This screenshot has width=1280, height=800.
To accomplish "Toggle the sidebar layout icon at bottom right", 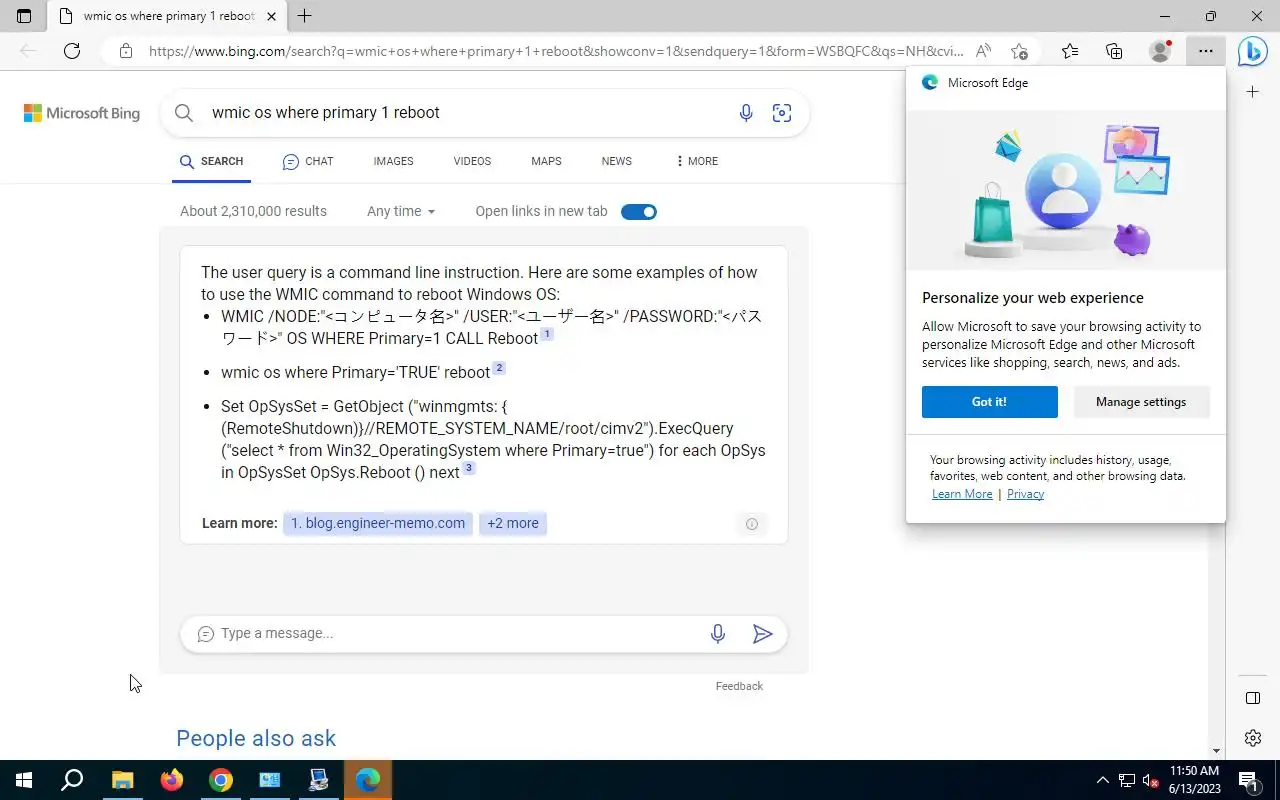I will click(x=1253, y=698).
